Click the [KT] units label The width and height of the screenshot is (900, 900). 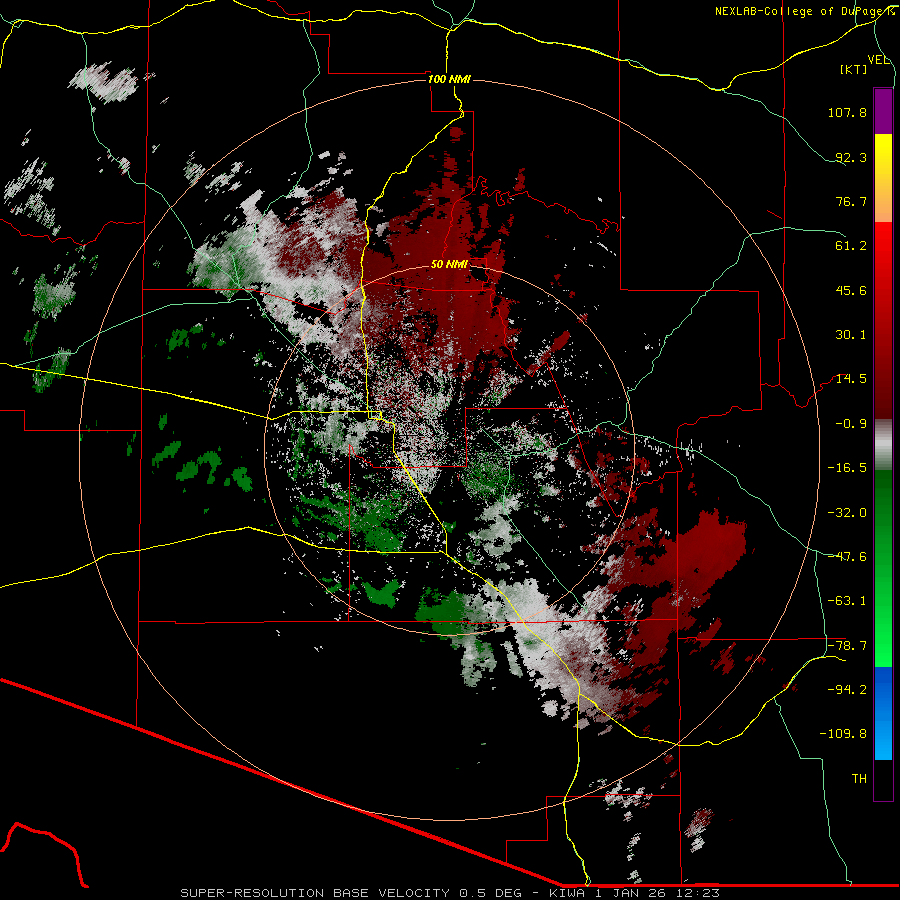click(853, 69)
